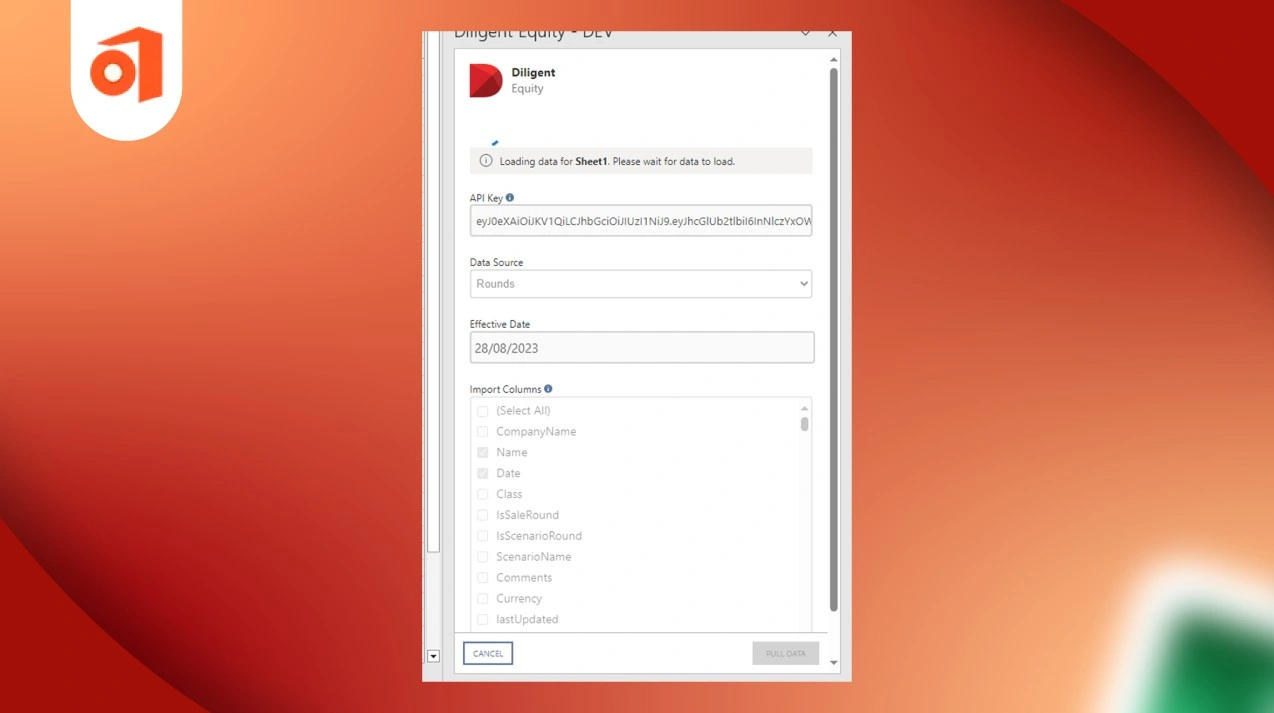Check the IsScenarioRound column checkbox
Screen dimensions: 1274x713
click(x=482, y=536)
